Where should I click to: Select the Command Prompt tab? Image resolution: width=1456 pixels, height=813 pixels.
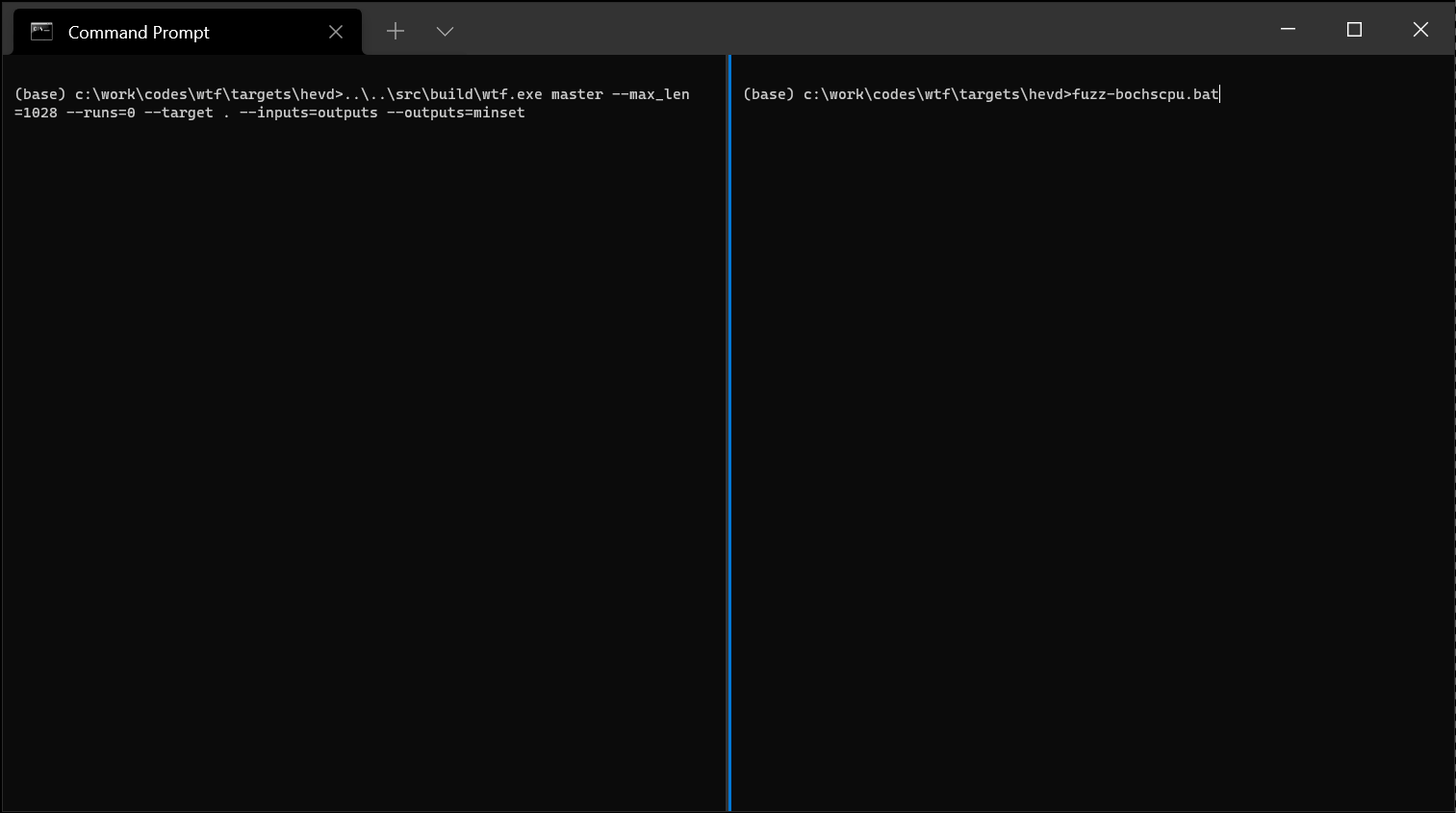click(188, 32)
